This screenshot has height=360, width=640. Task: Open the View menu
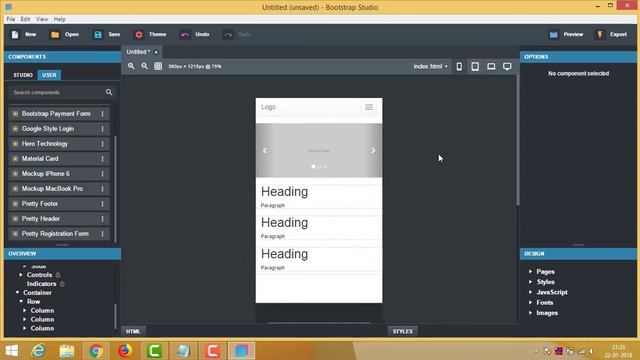click(42, 19)
